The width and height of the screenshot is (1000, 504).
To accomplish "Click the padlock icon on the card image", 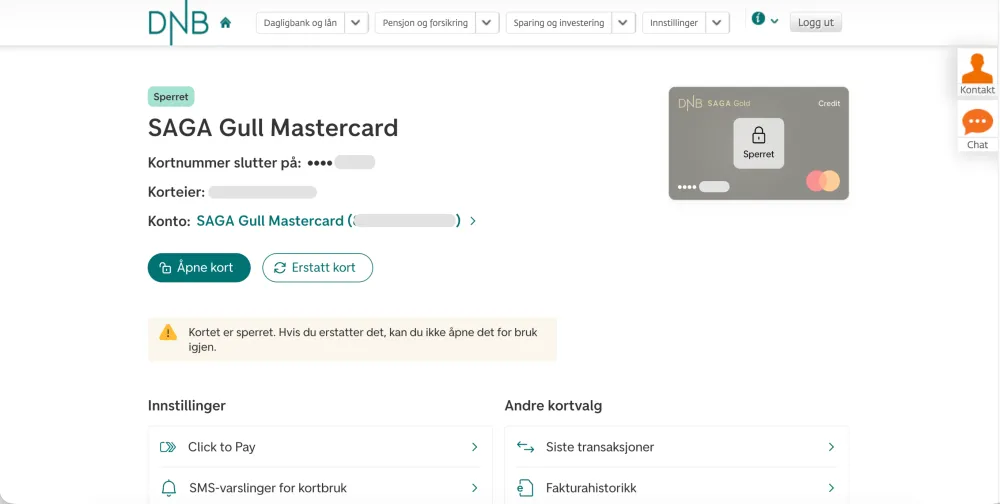I will coord(758,135).
